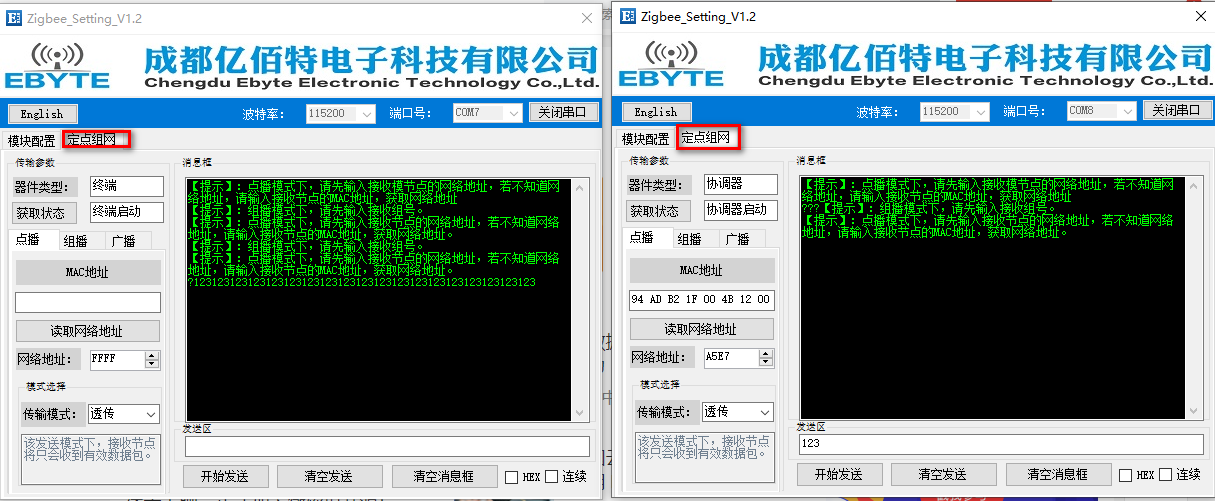
Task: Click MAC地址 button in right window
Action: [x=702, y=270]
